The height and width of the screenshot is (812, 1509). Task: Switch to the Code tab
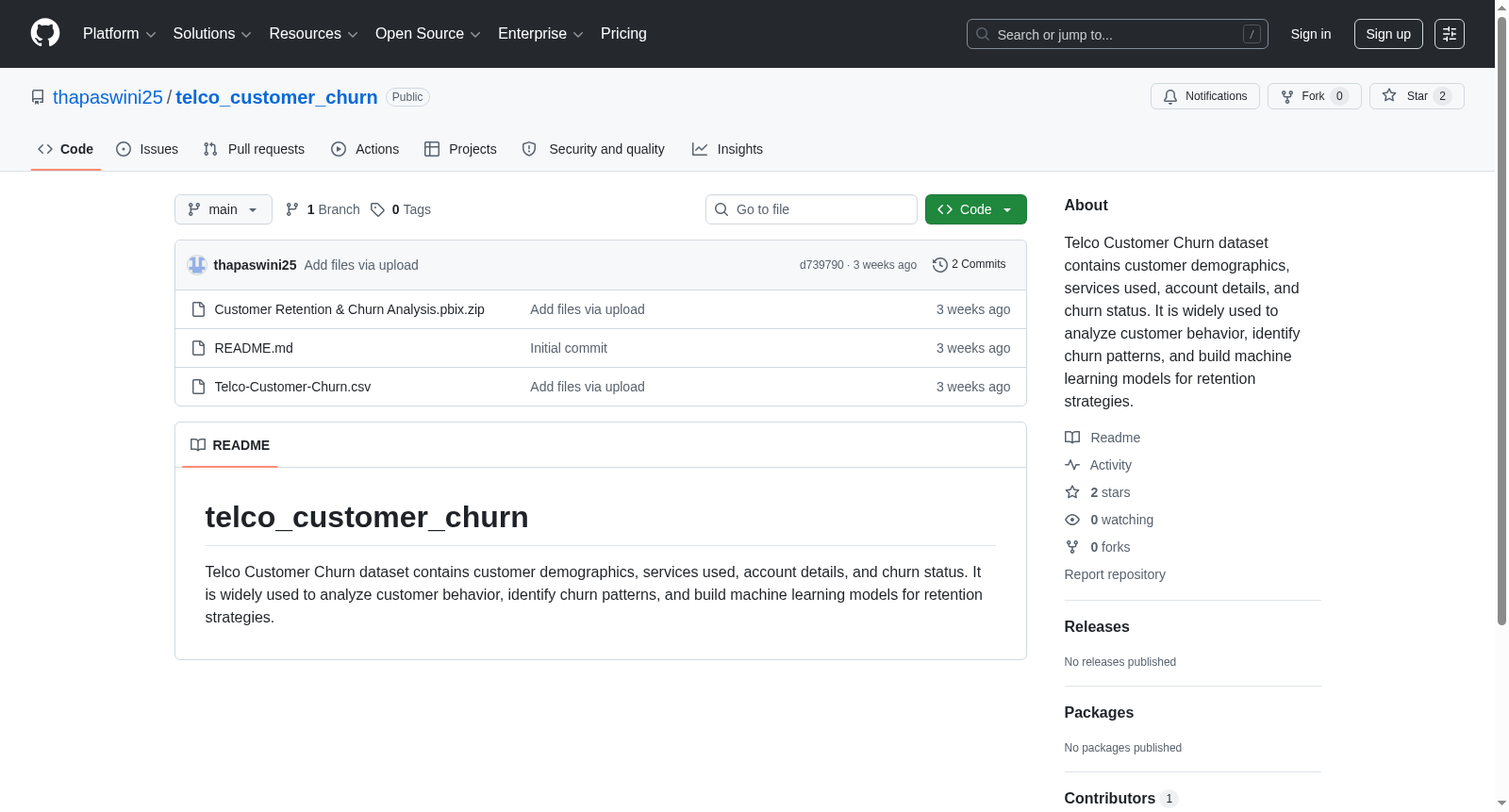coord(66,149)
